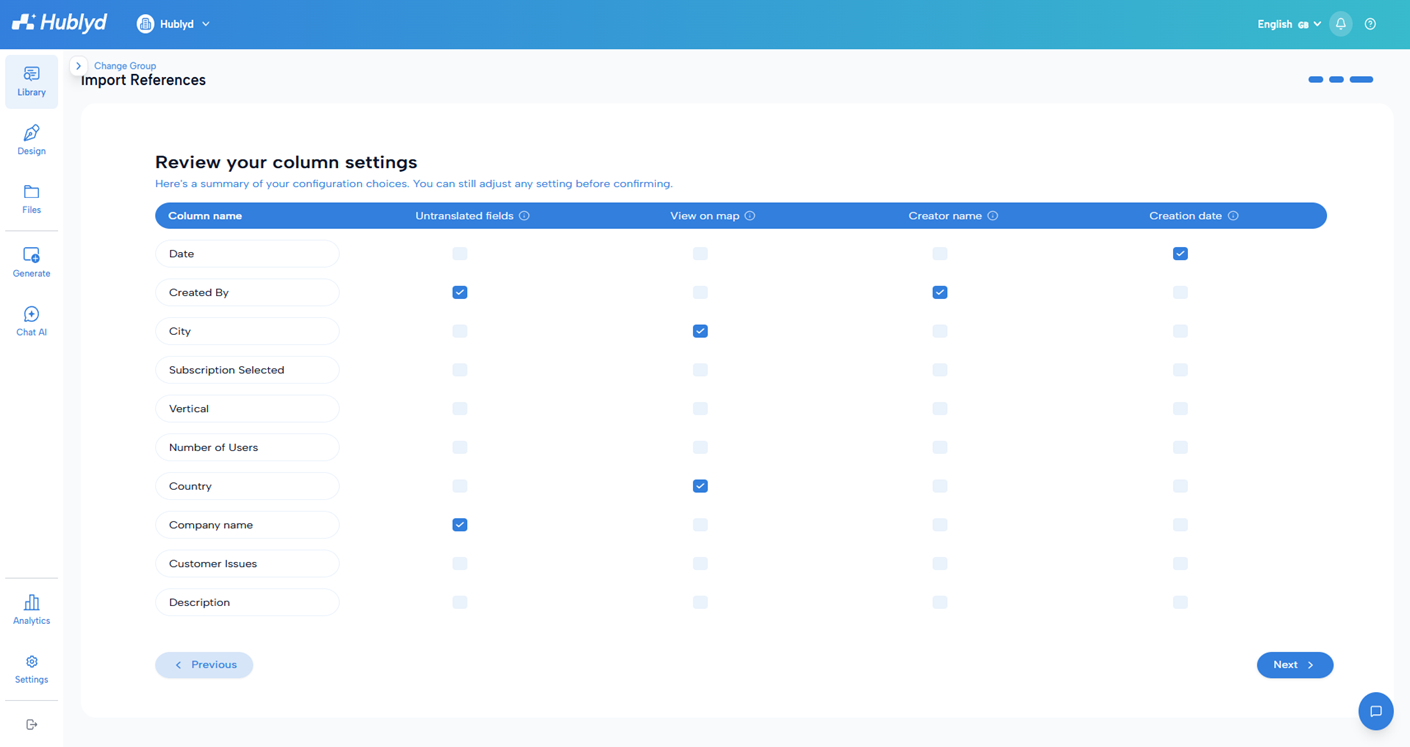This screenshot has height=747, width=1410.
Task: Enable View on map for Vertical
Action: (x=700, y=409)
